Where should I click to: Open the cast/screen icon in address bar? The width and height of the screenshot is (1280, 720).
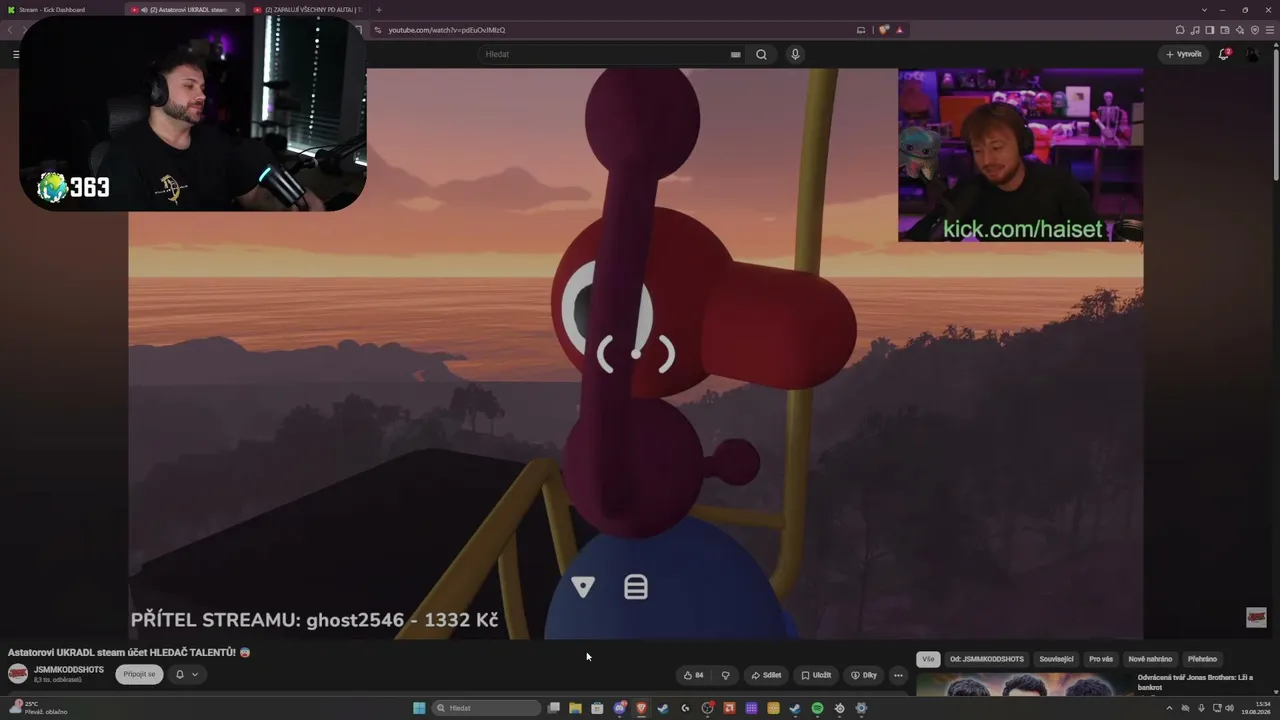pyautogui.click(x=861, y=30)
